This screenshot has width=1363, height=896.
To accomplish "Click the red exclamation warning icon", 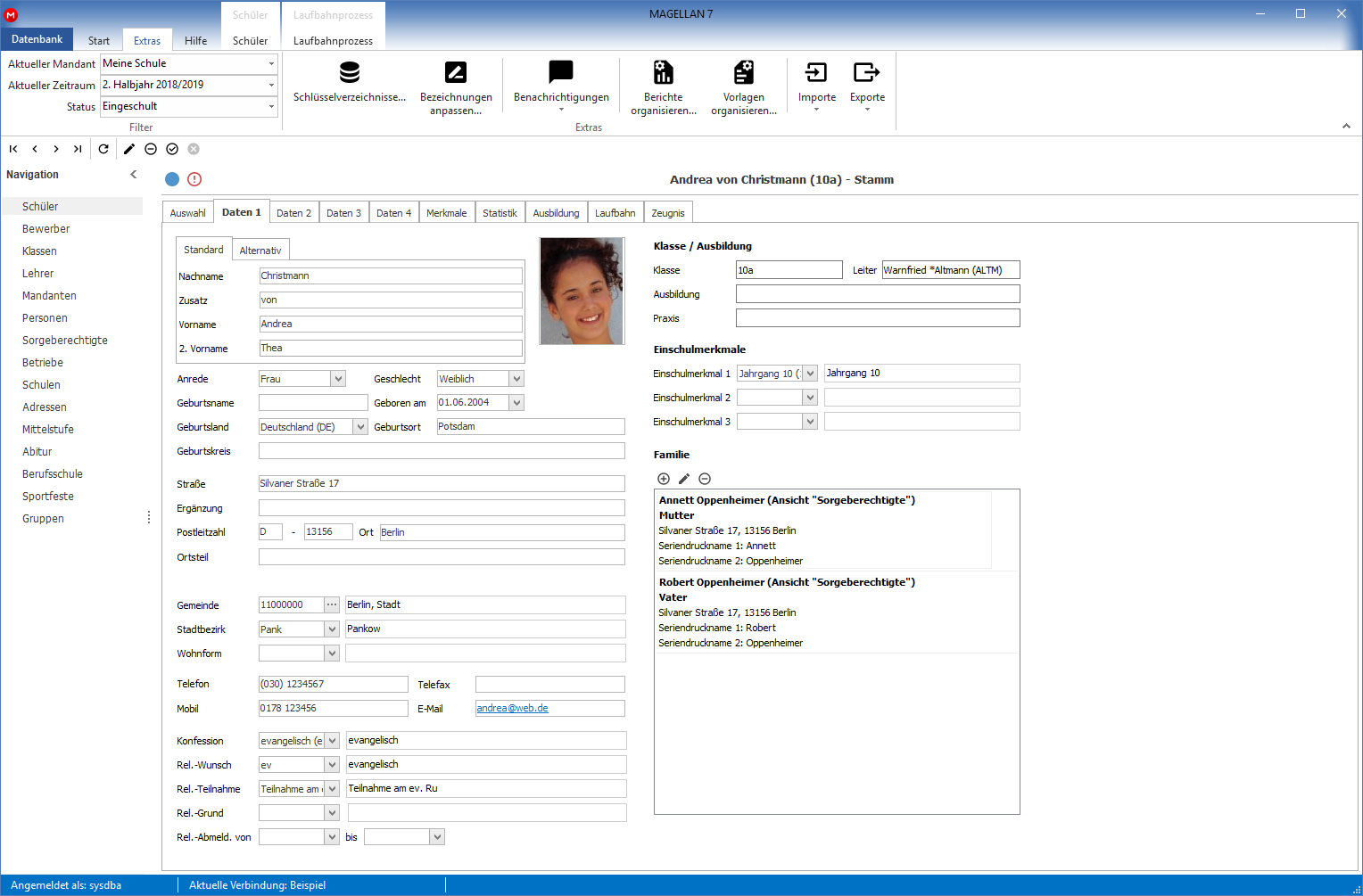I will tap(194, 179).
